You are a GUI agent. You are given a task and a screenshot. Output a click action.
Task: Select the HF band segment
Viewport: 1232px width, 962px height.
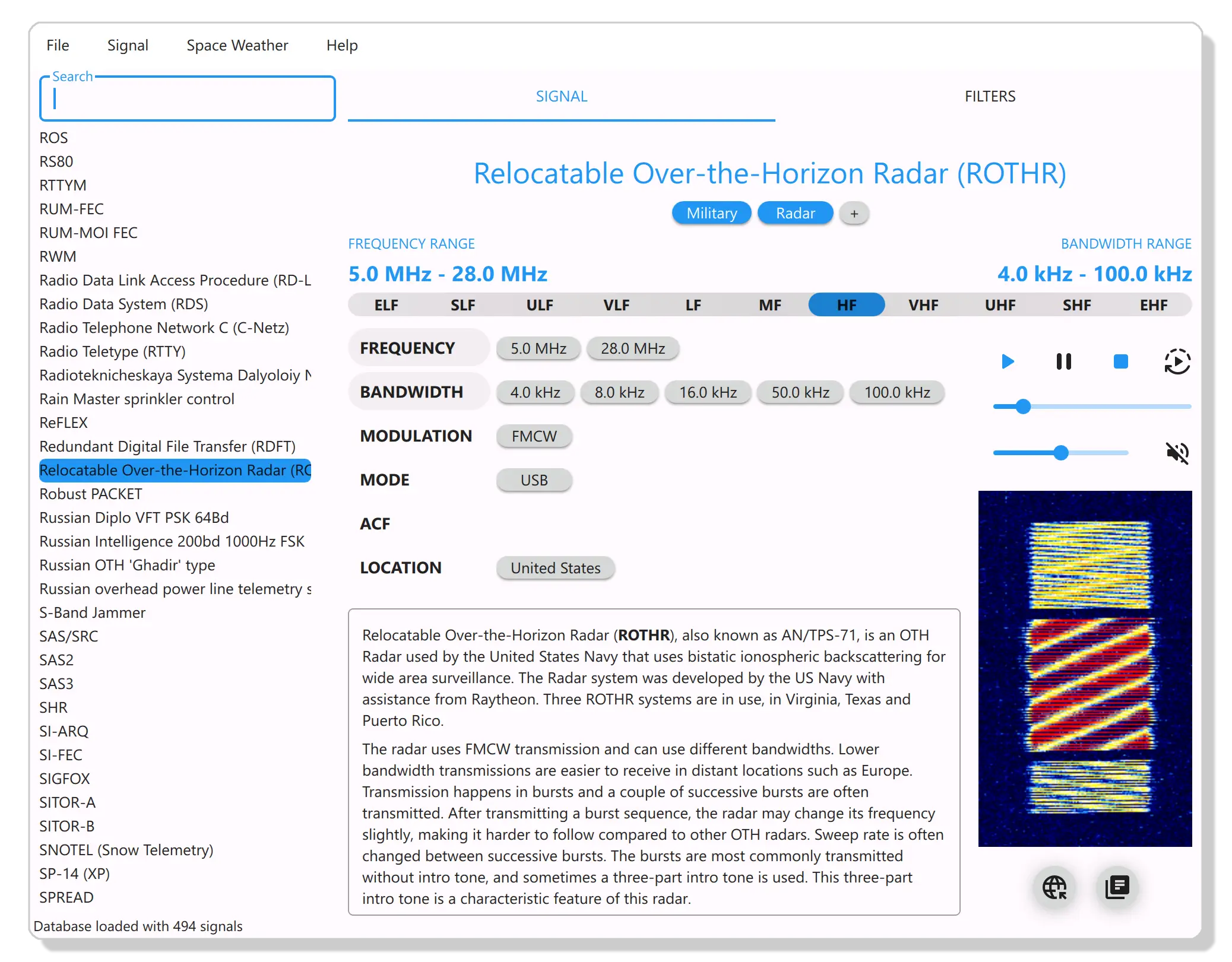[846, 305]
